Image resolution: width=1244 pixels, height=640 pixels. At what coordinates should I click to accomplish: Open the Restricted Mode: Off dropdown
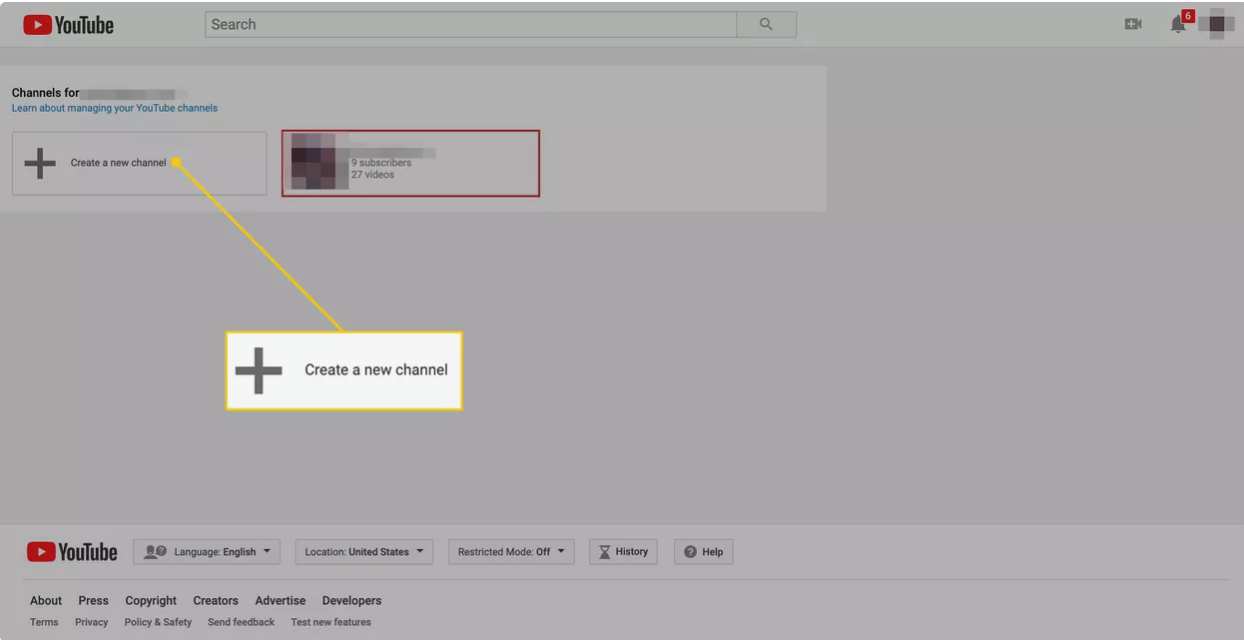pyautogui.click(x=511, y=552)
